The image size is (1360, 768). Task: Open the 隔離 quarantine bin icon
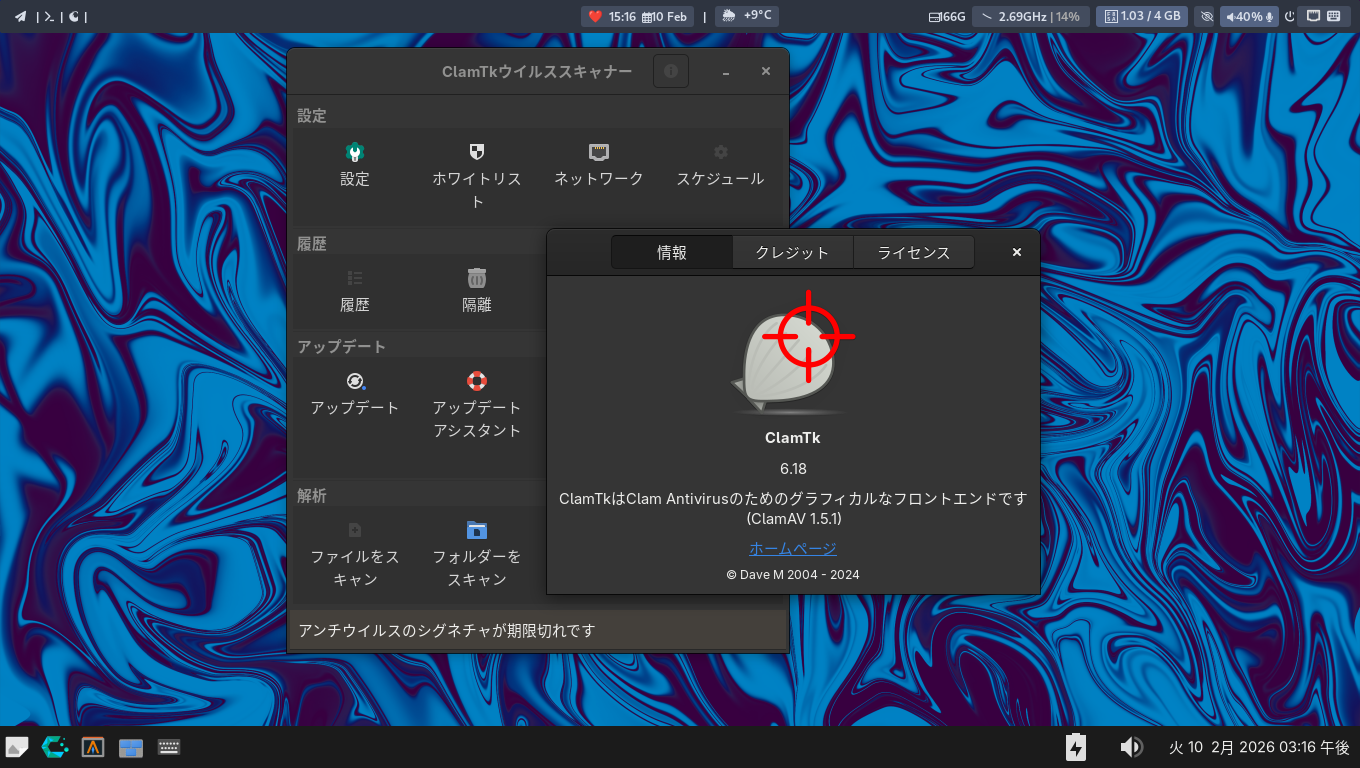477,278
